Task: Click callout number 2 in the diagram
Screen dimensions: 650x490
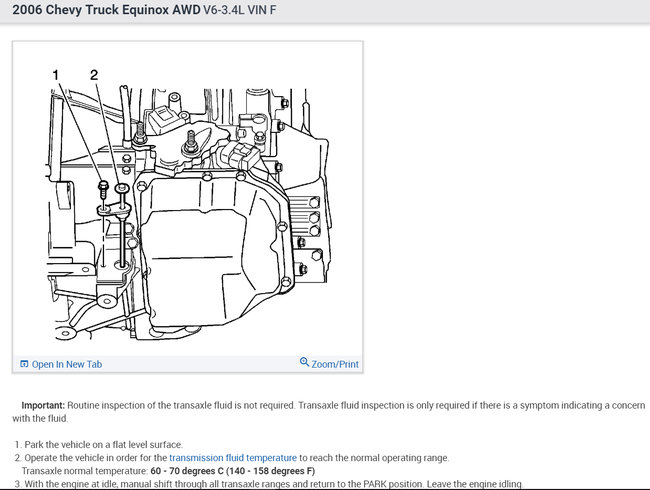Action: coord(94,75)
